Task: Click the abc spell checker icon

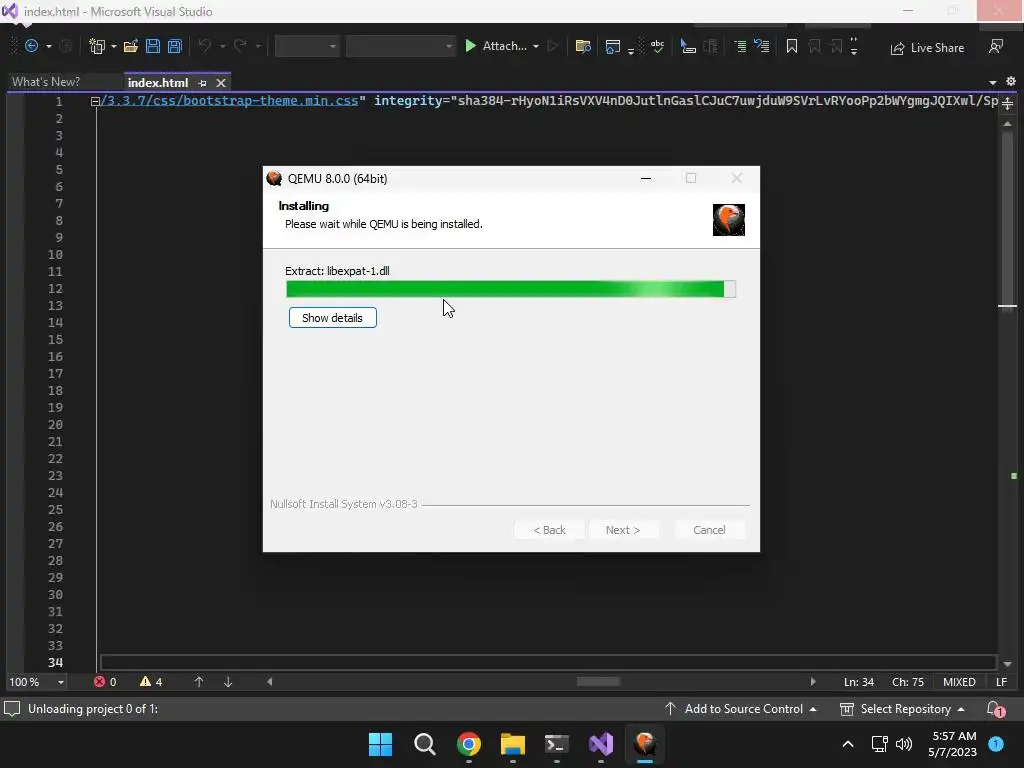Action: [x=658, y=46]
